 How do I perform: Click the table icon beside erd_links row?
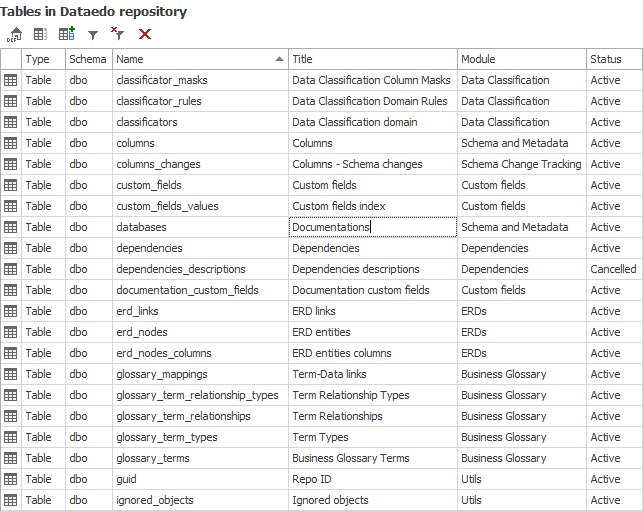coord(11,311)
